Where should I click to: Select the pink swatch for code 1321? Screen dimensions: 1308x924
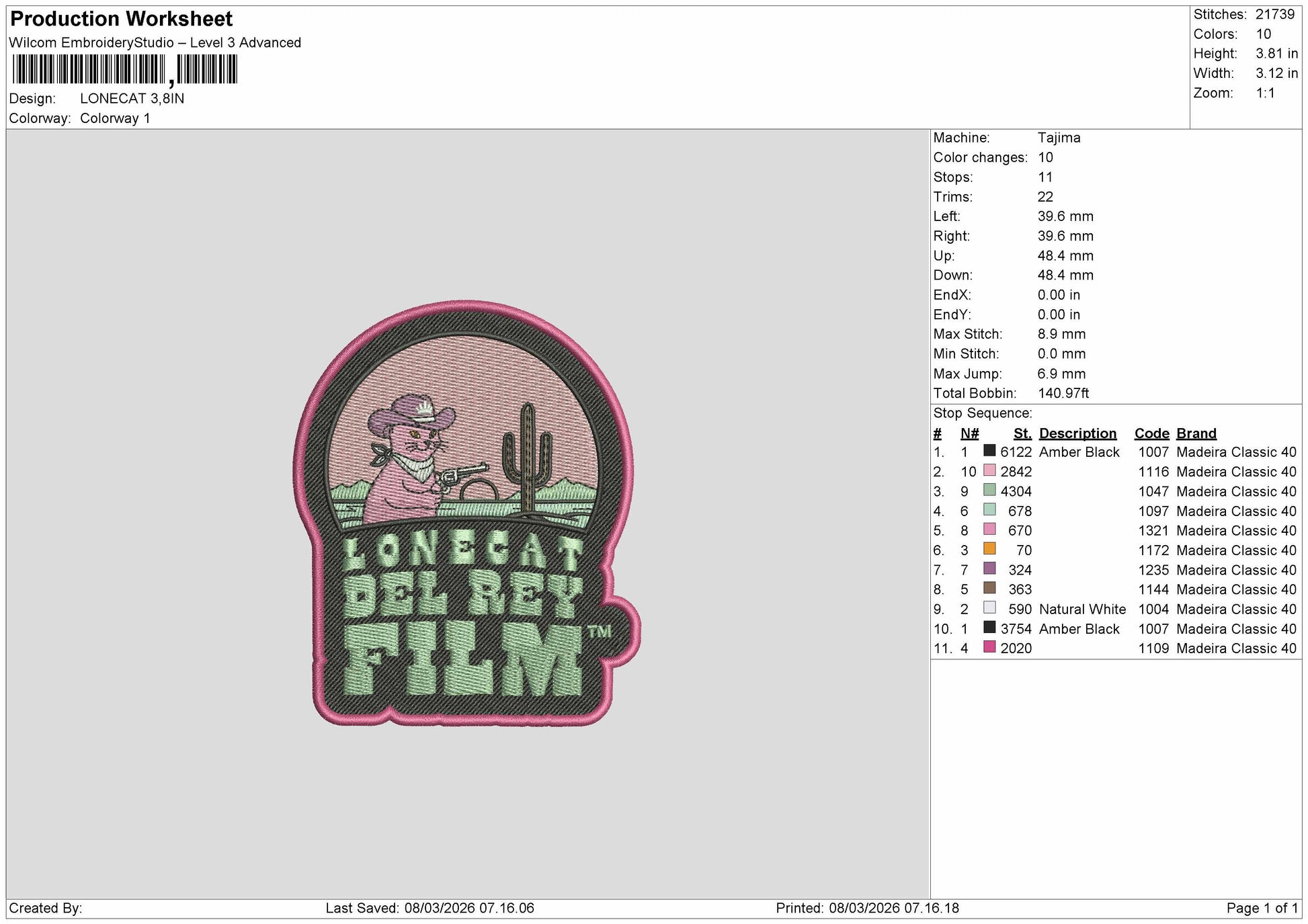tap(989, 530)
